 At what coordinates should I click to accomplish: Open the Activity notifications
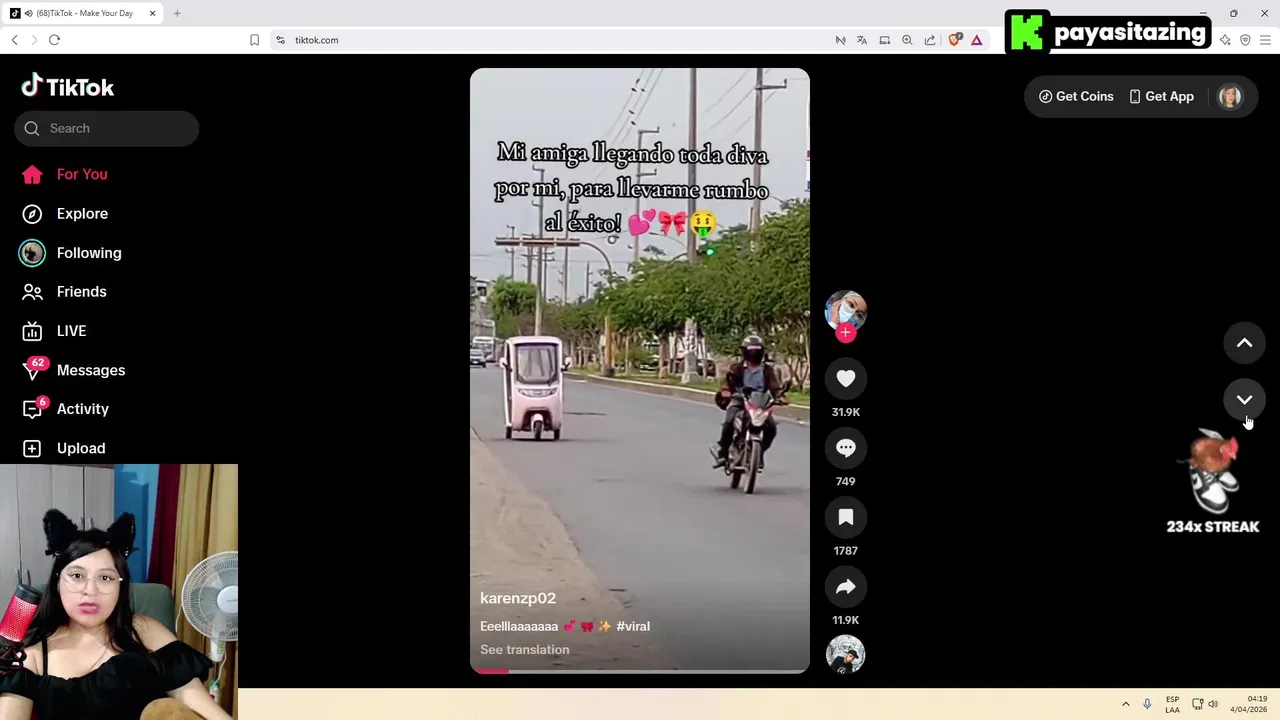tap(66, 409)
